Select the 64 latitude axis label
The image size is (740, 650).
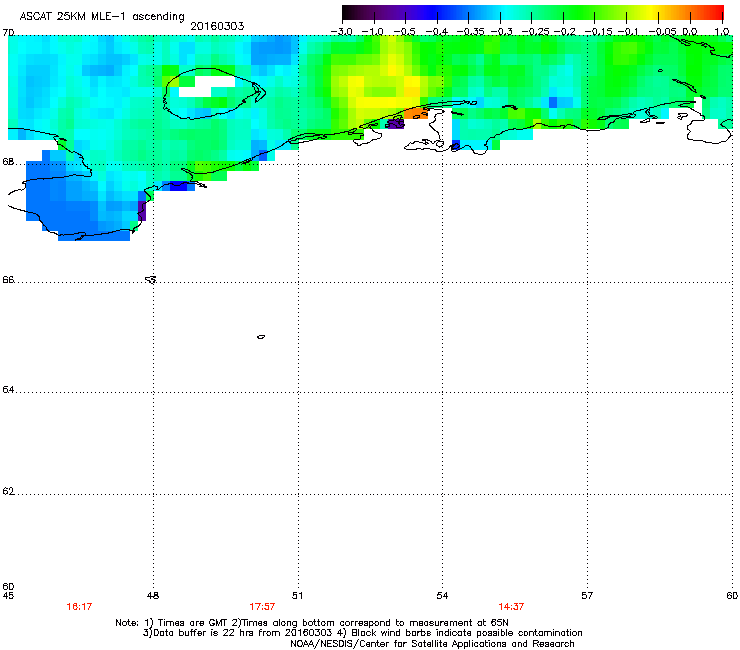click(8, 390)
